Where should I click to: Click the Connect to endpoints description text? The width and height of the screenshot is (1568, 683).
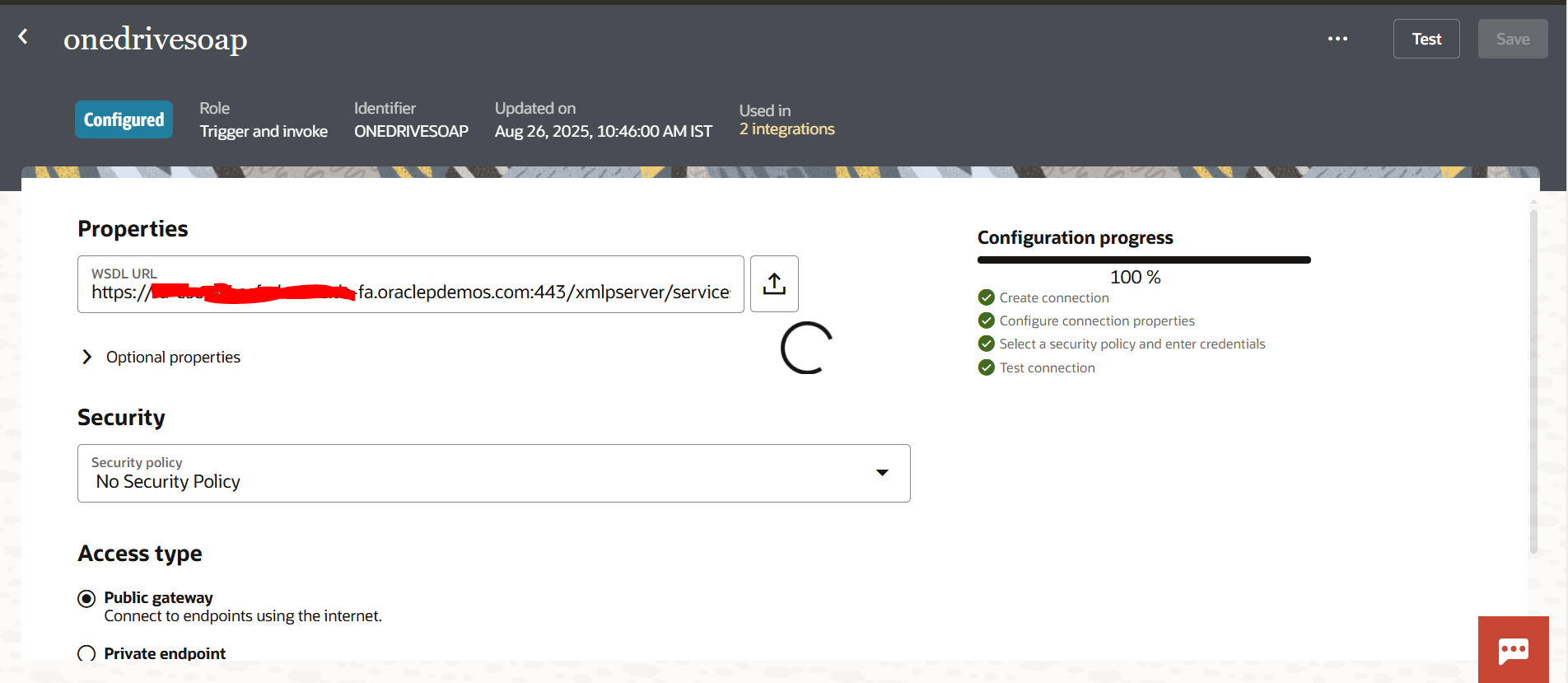coord(243,616)
